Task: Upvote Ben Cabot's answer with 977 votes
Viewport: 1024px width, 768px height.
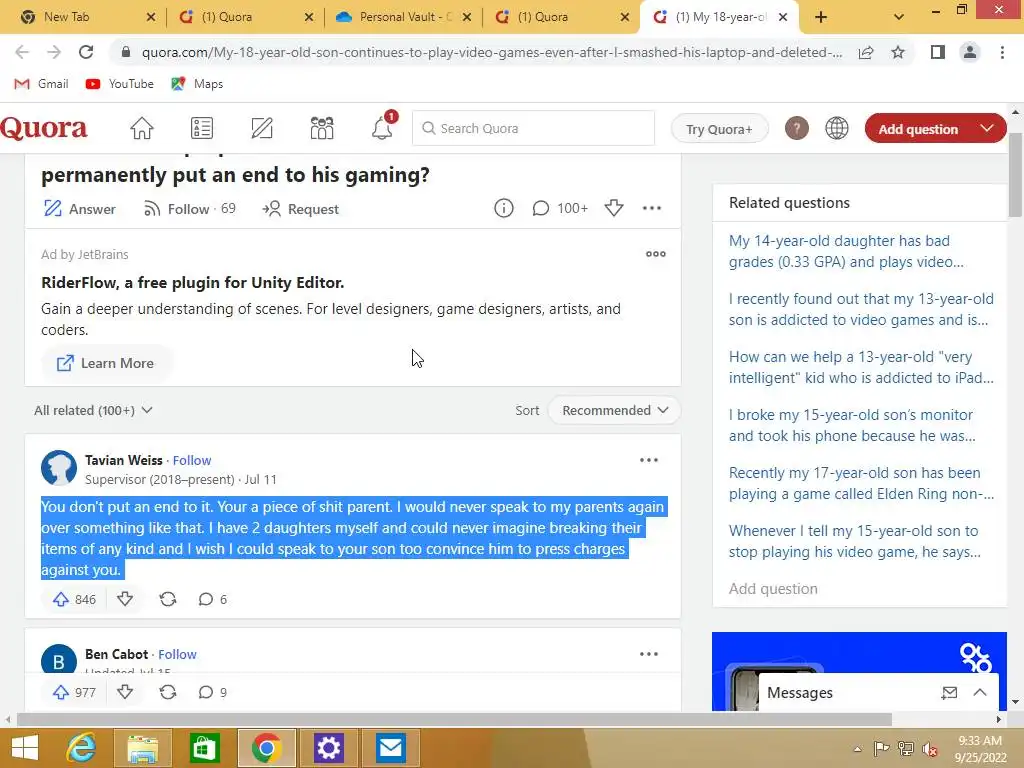Action: 74,692
